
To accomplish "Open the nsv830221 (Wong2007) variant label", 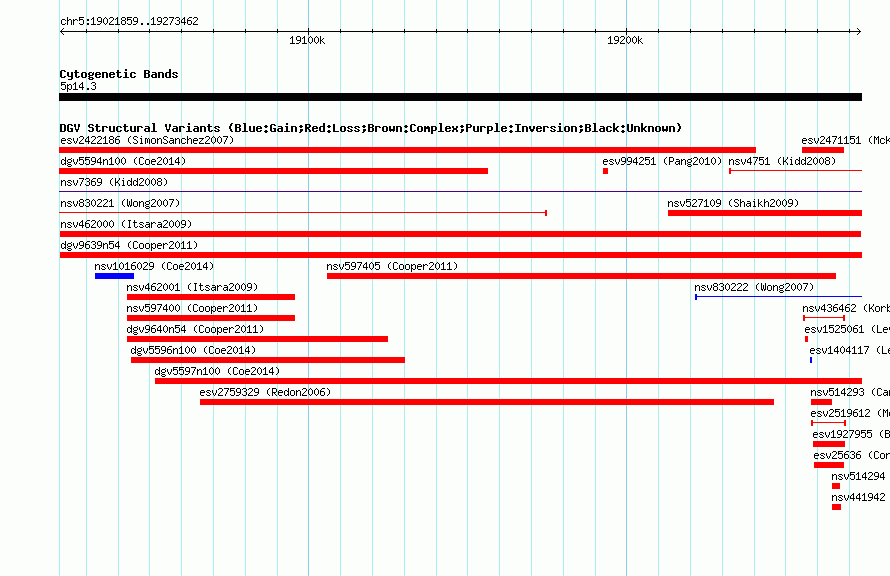I will [x=120, y=203].
